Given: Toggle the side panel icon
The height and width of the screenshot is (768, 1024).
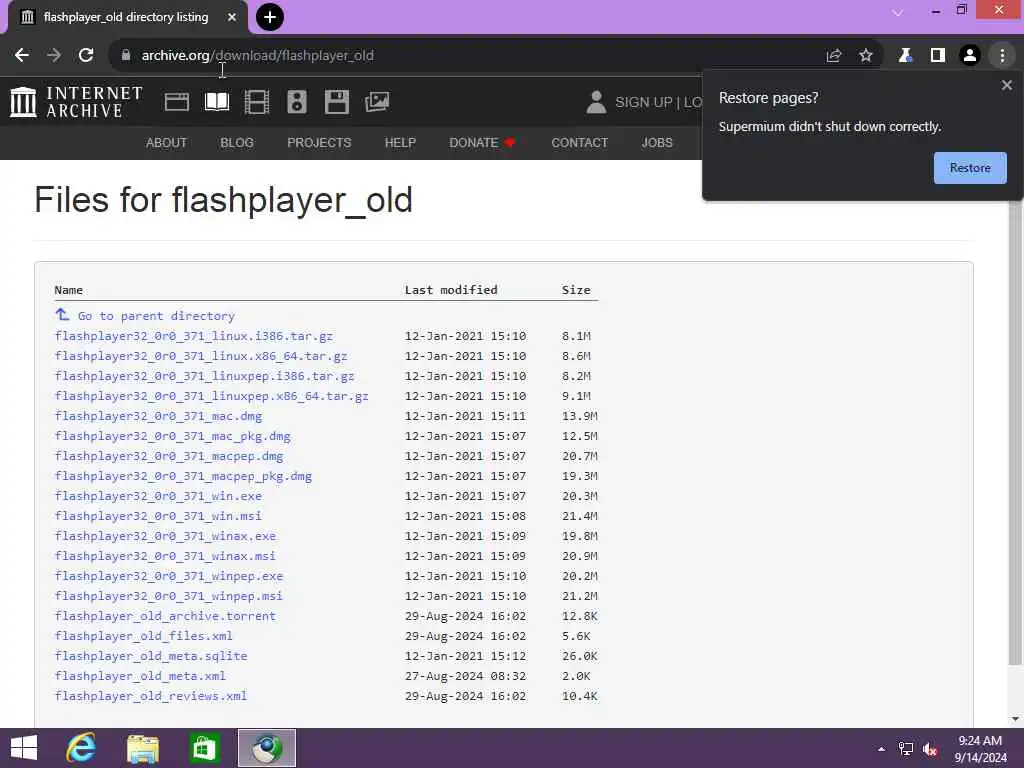Looking at the screenshot, I should tap(938, 56).
